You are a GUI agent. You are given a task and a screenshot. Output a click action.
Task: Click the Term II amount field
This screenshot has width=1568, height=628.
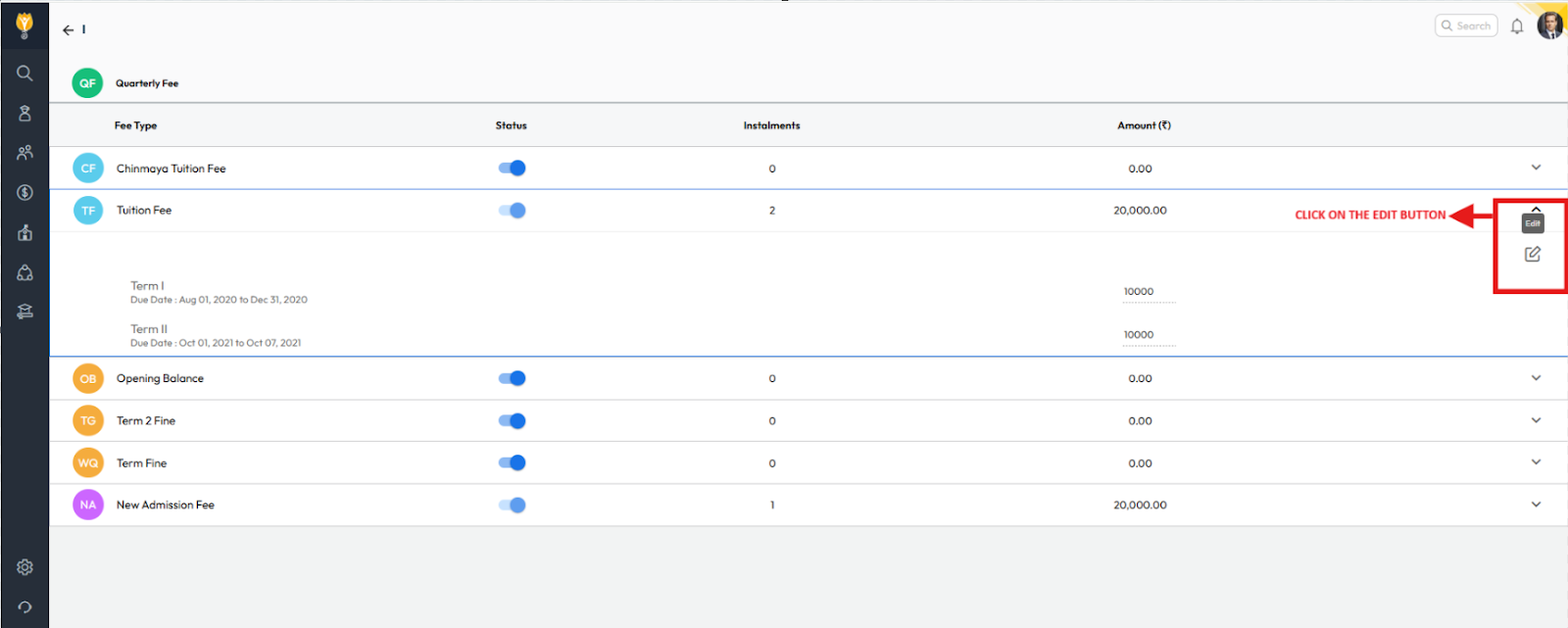1148,335
